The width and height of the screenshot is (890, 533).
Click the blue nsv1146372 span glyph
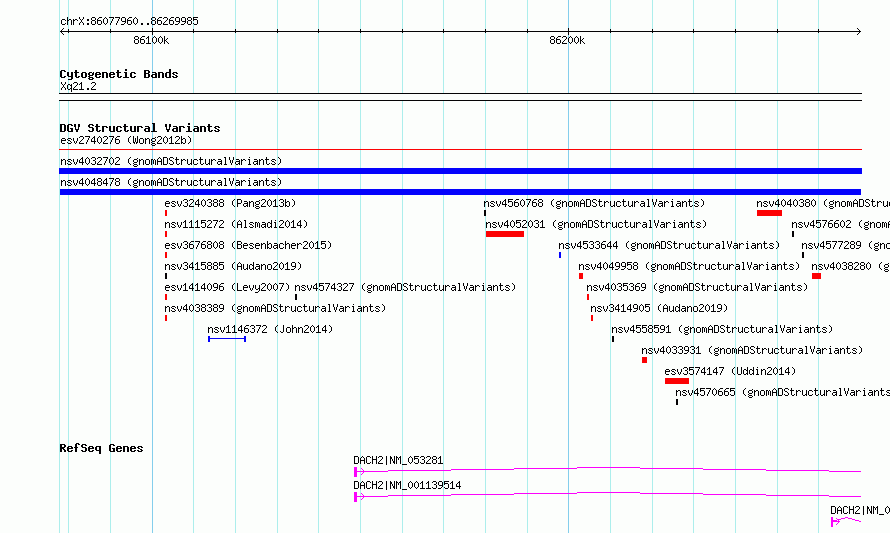pyautogui.click(x=227, y=339)
